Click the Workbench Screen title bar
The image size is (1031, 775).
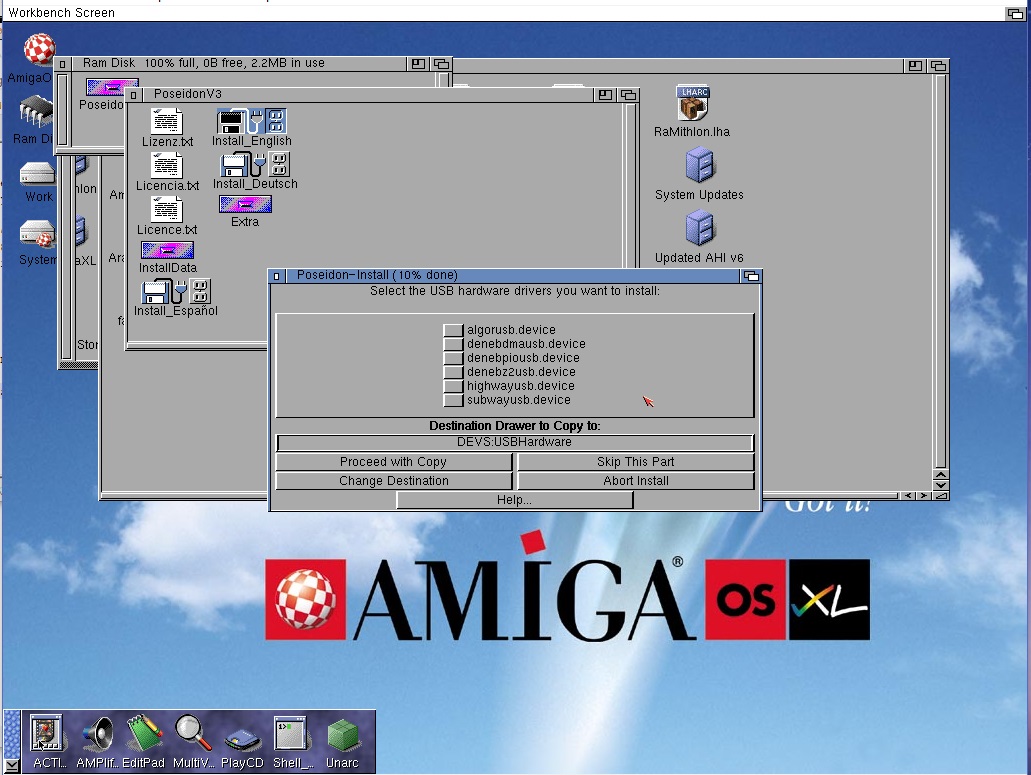click(503, 12)
